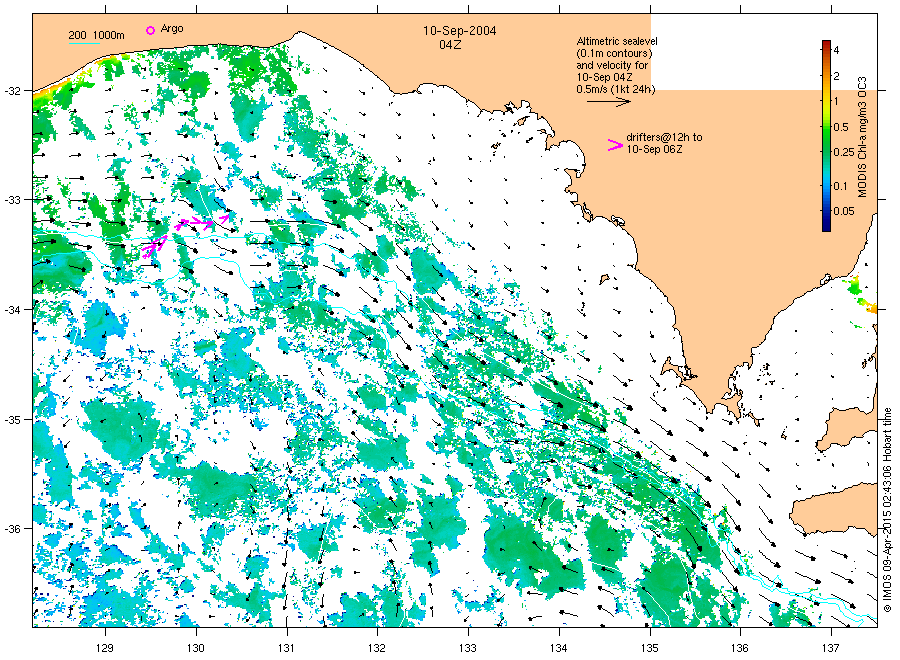
Task: Click longitude axis label '132'
Action: (377, 649)
